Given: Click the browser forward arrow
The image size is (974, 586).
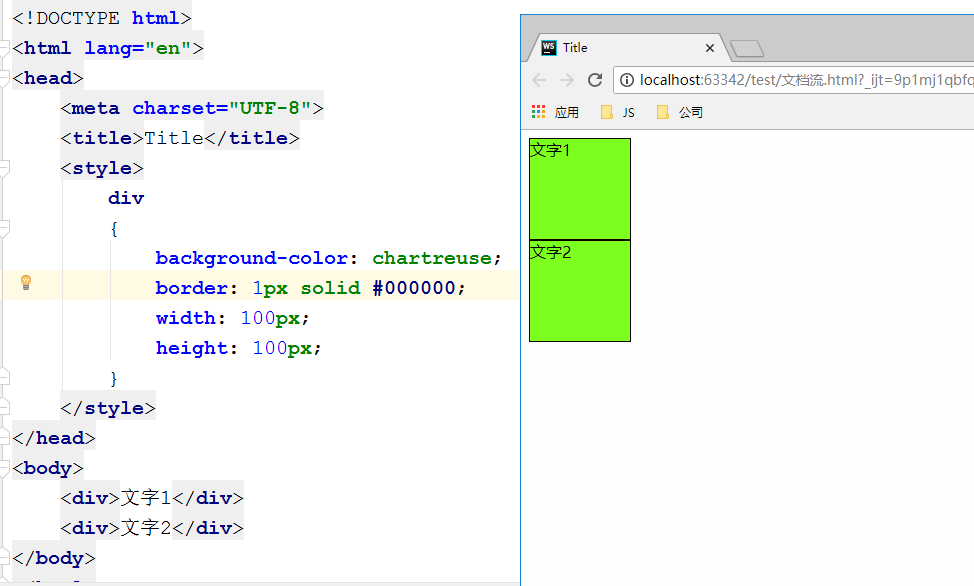Looking at the screenshot, I should point(567,80).
